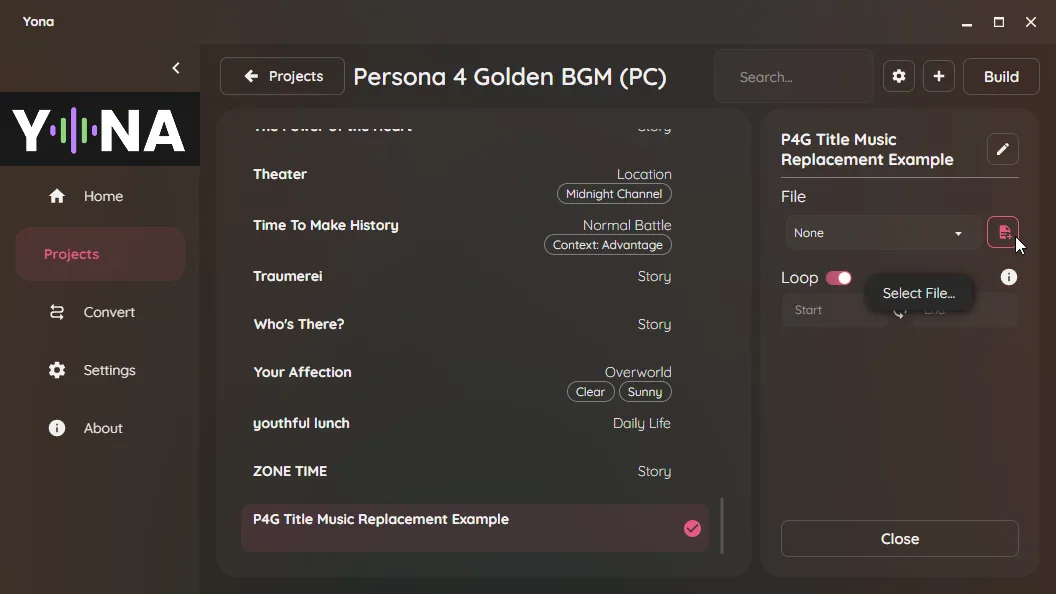
Task: Click the Context: Advantage tag
Action: (607, 245)
